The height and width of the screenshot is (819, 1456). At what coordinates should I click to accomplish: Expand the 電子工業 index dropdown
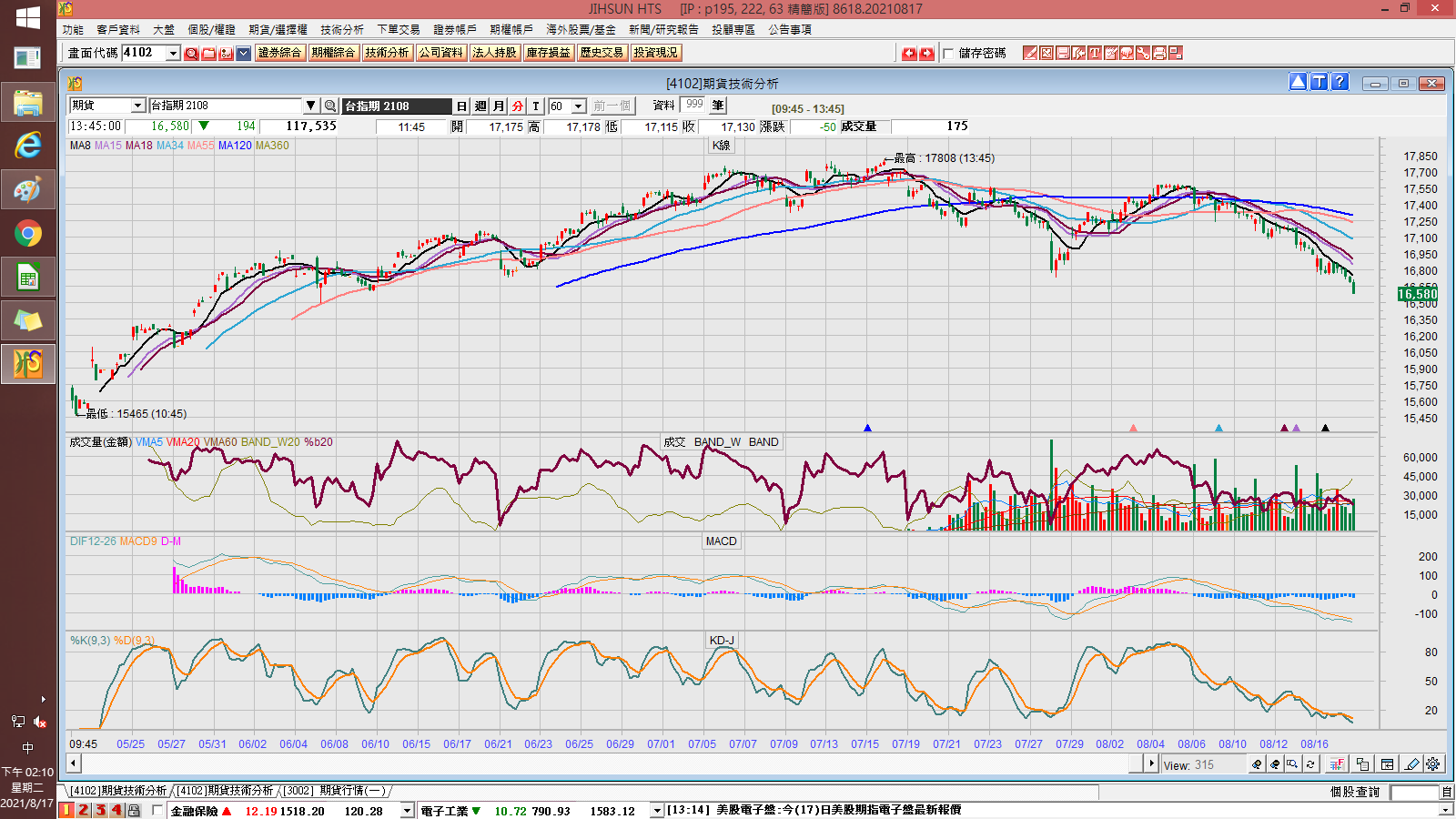(x=656, y=811)
